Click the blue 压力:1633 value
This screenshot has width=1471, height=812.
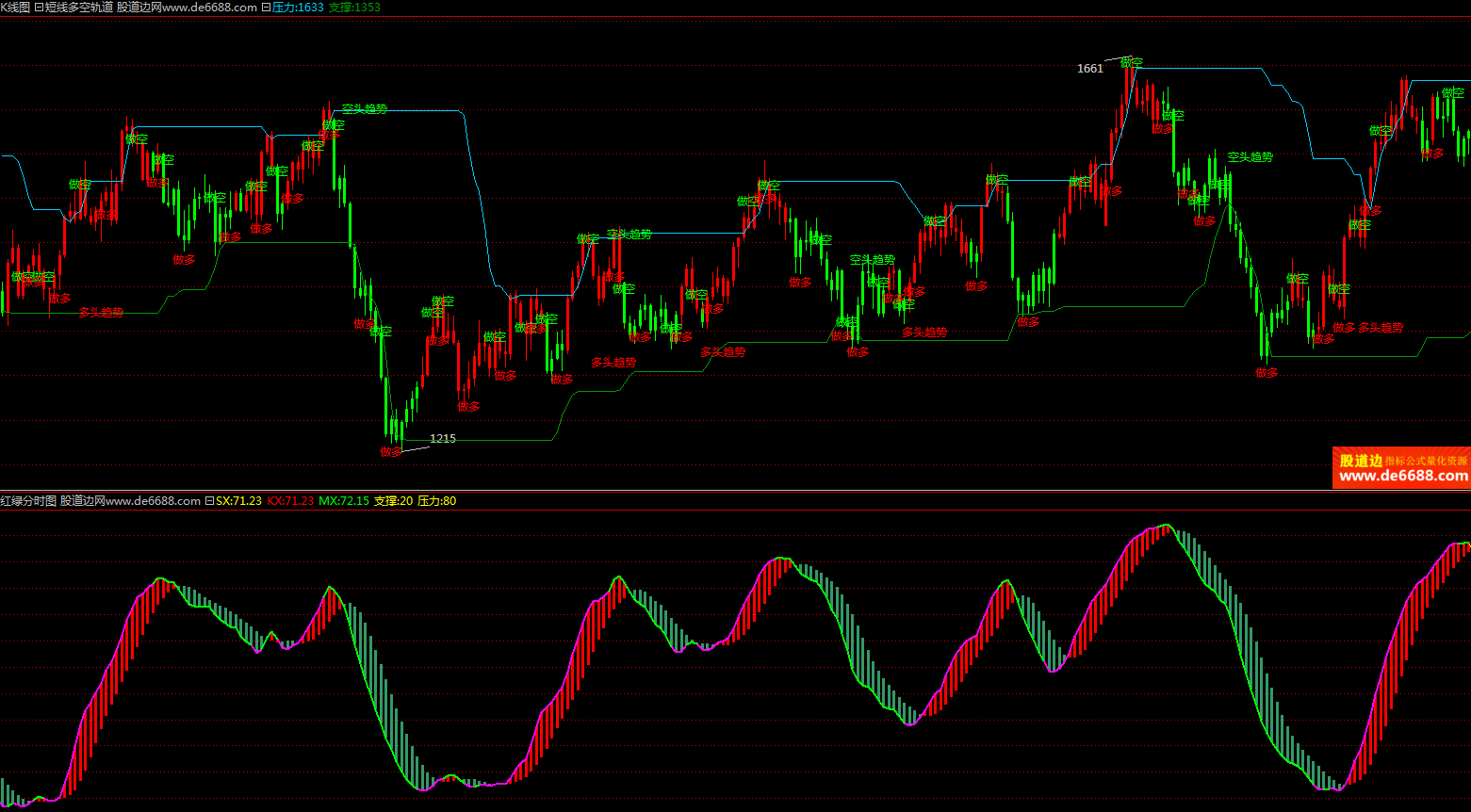point(298,7)
